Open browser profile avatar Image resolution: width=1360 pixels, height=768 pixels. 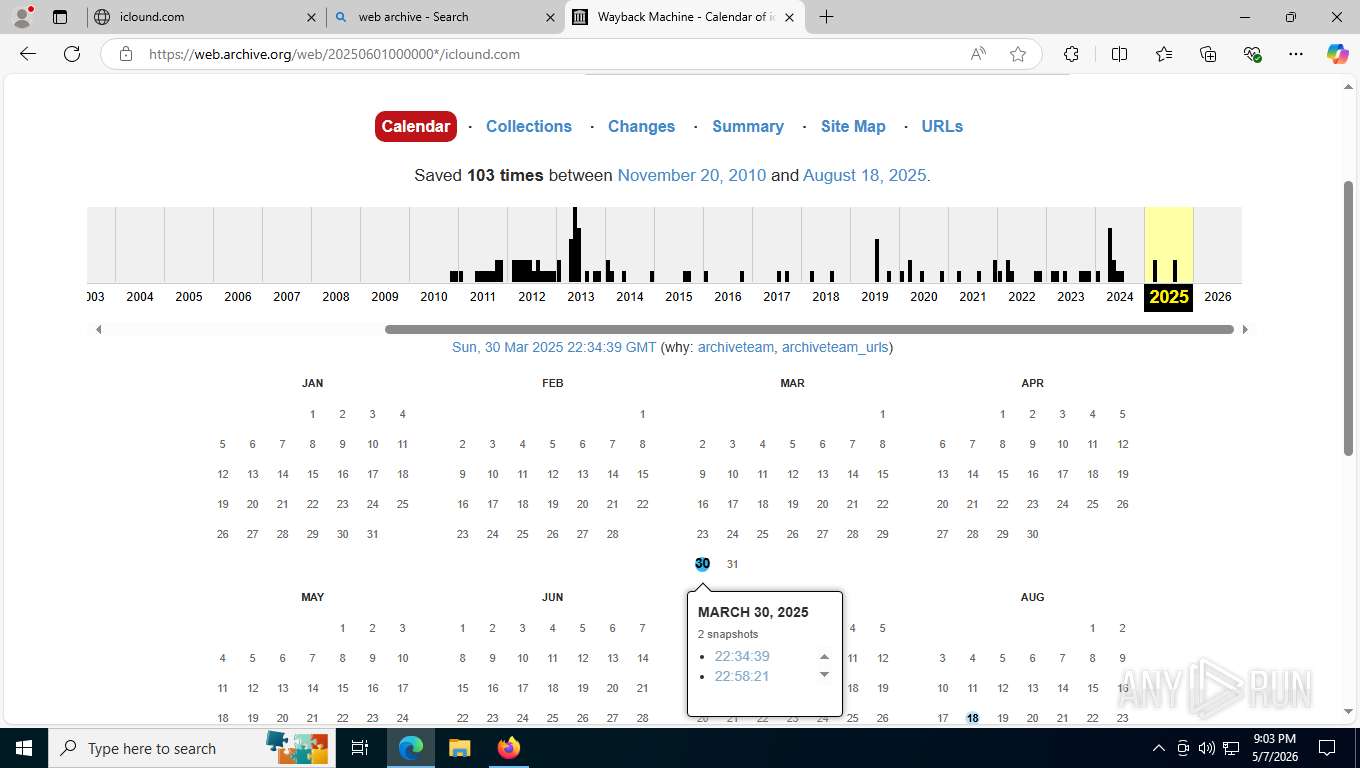click(22, 17)
